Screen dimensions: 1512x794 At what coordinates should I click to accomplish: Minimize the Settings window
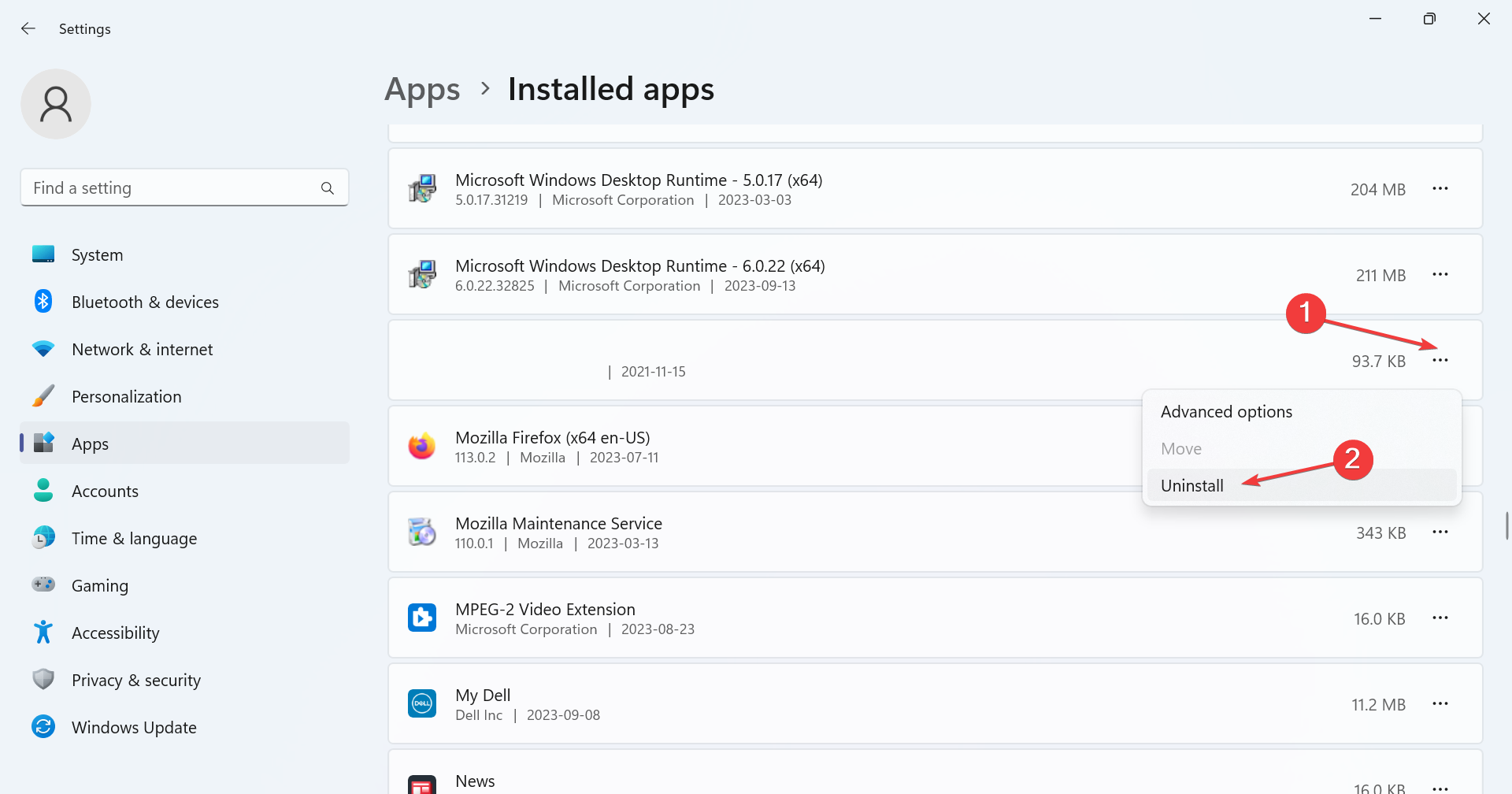tap(1375, 19)
